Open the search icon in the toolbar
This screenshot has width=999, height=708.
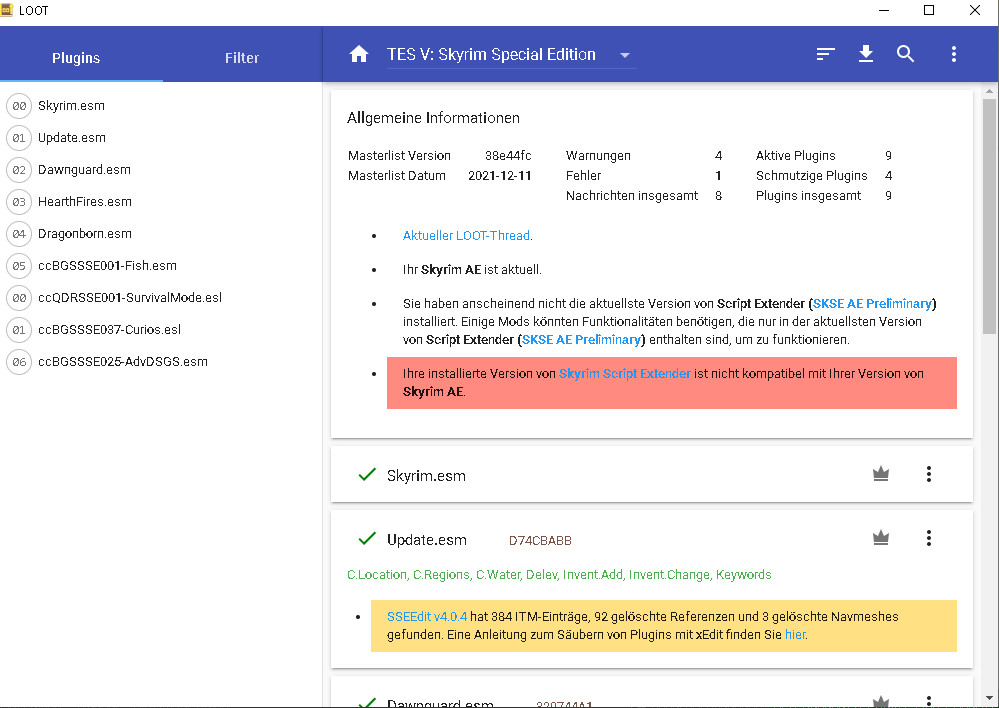point(906,55)
